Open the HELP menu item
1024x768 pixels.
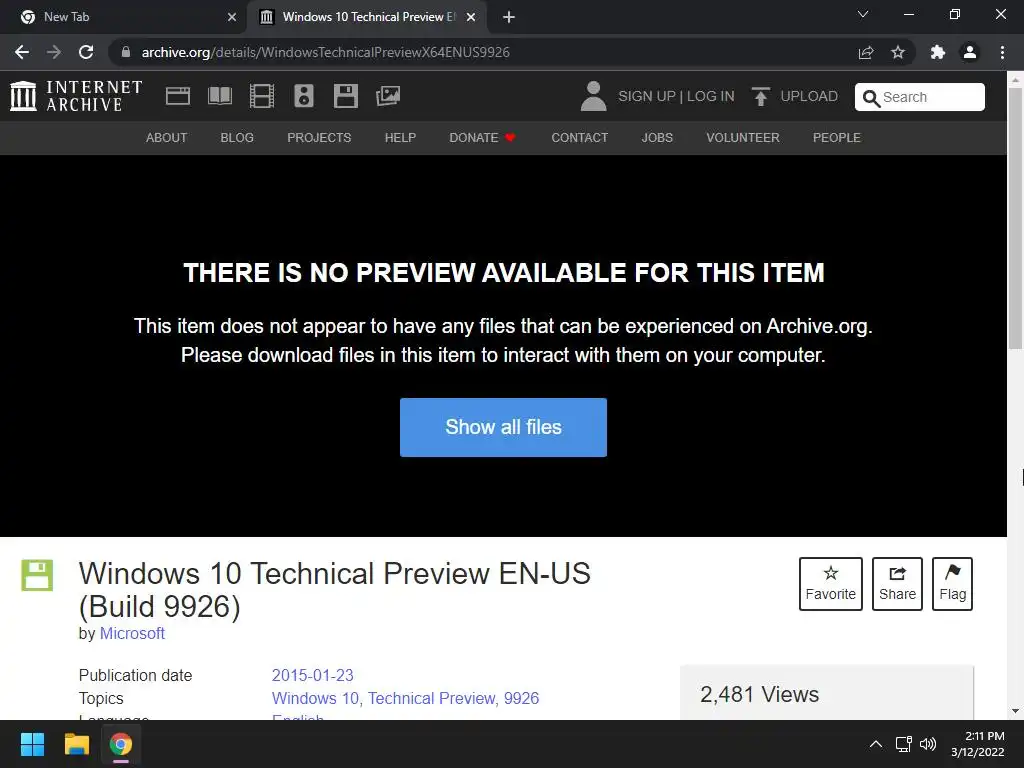click(x=400, y=138)
